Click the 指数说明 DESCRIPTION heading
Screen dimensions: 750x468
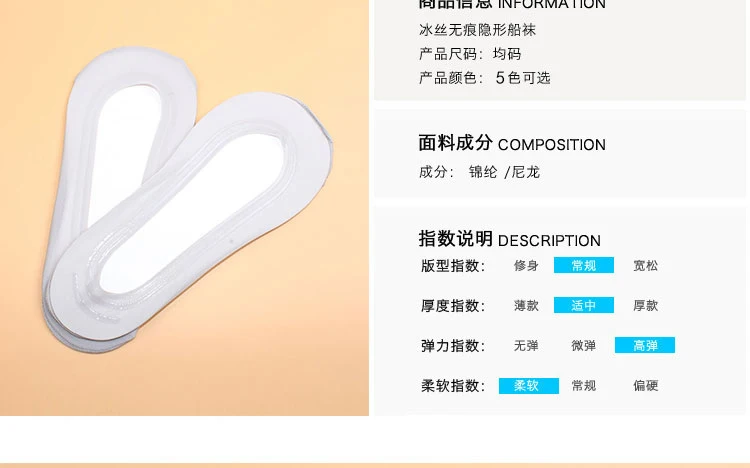pyautogui.click(x=509, y=239)
